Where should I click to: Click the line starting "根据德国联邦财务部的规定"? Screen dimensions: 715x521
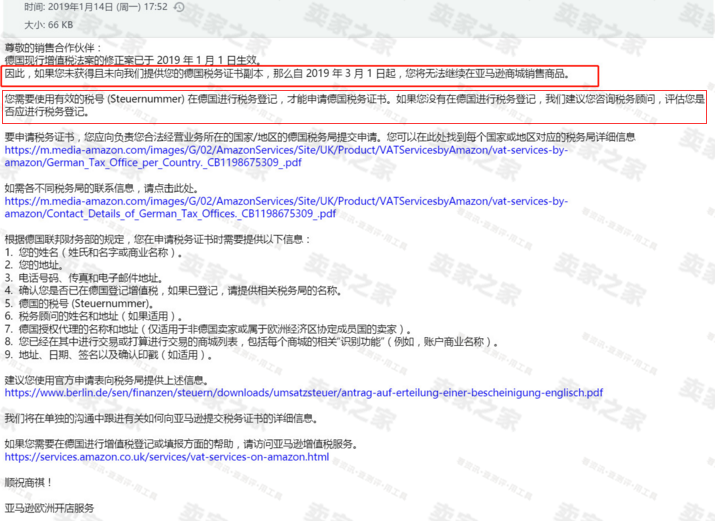(x=157, y=239)
